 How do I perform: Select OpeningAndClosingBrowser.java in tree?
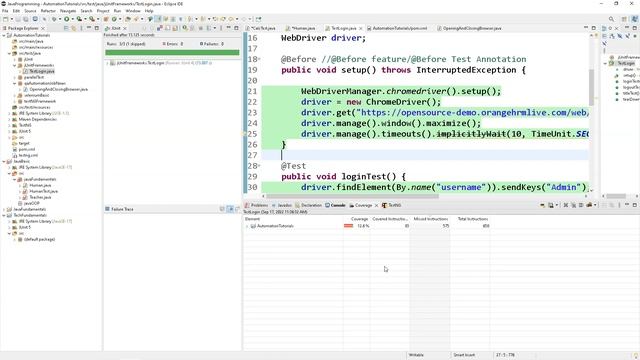click(x=58, y=89)
